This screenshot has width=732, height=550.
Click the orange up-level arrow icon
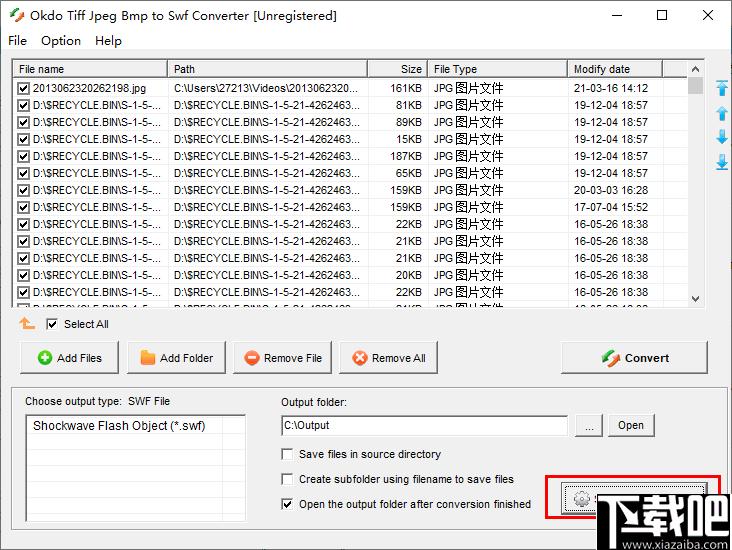[x=27, y=324]
